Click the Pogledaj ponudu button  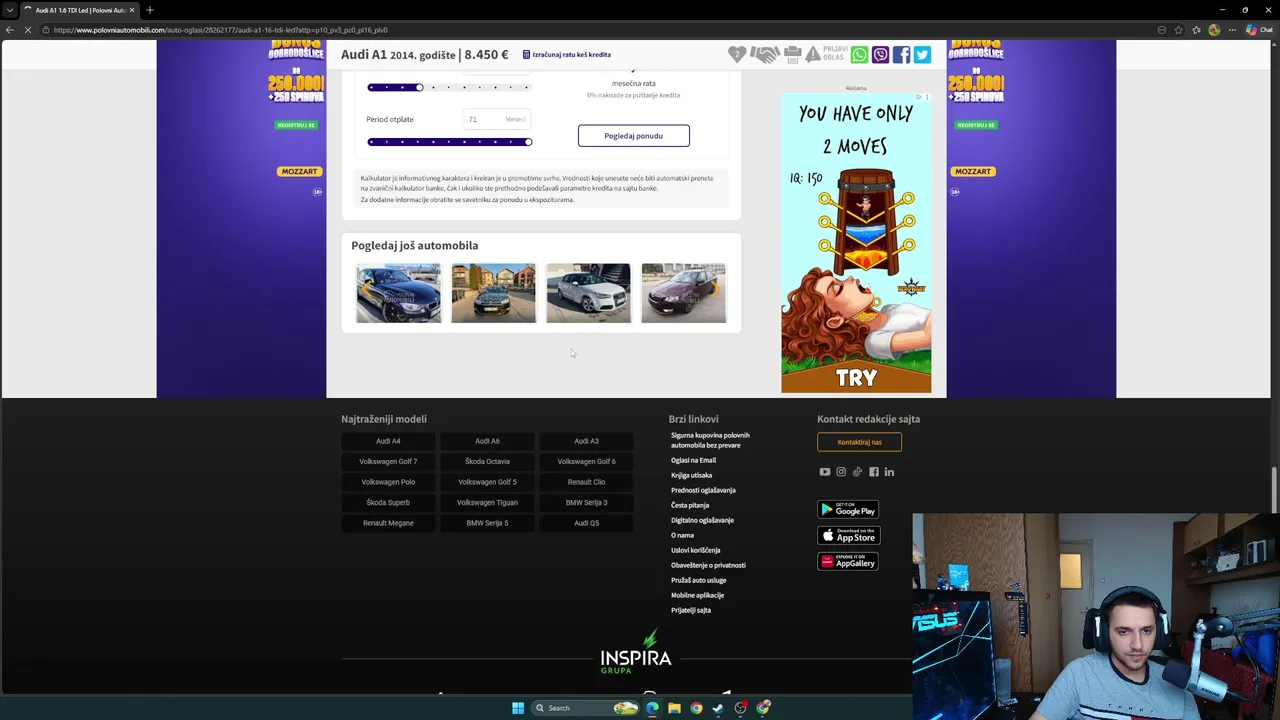point(633,136)
